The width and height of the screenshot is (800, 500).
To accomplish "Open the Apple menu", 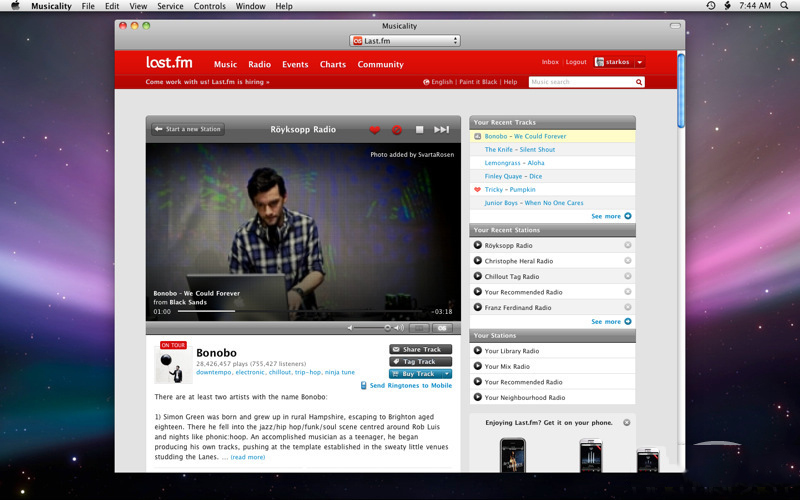I will click(15, 6).
